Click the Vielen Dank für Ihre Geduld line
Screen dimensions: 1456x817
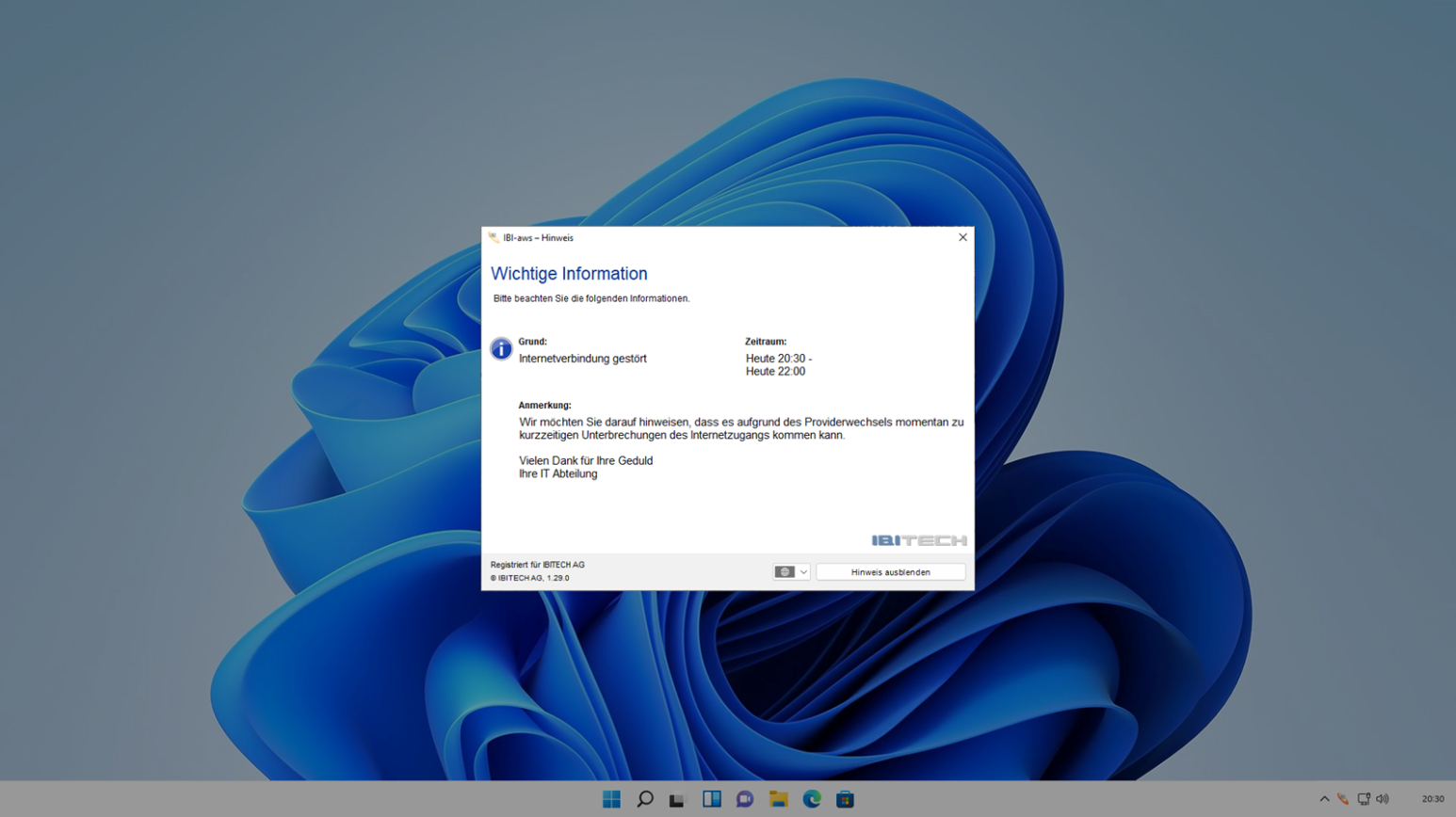pyautogui.click(x=586, y=460)
